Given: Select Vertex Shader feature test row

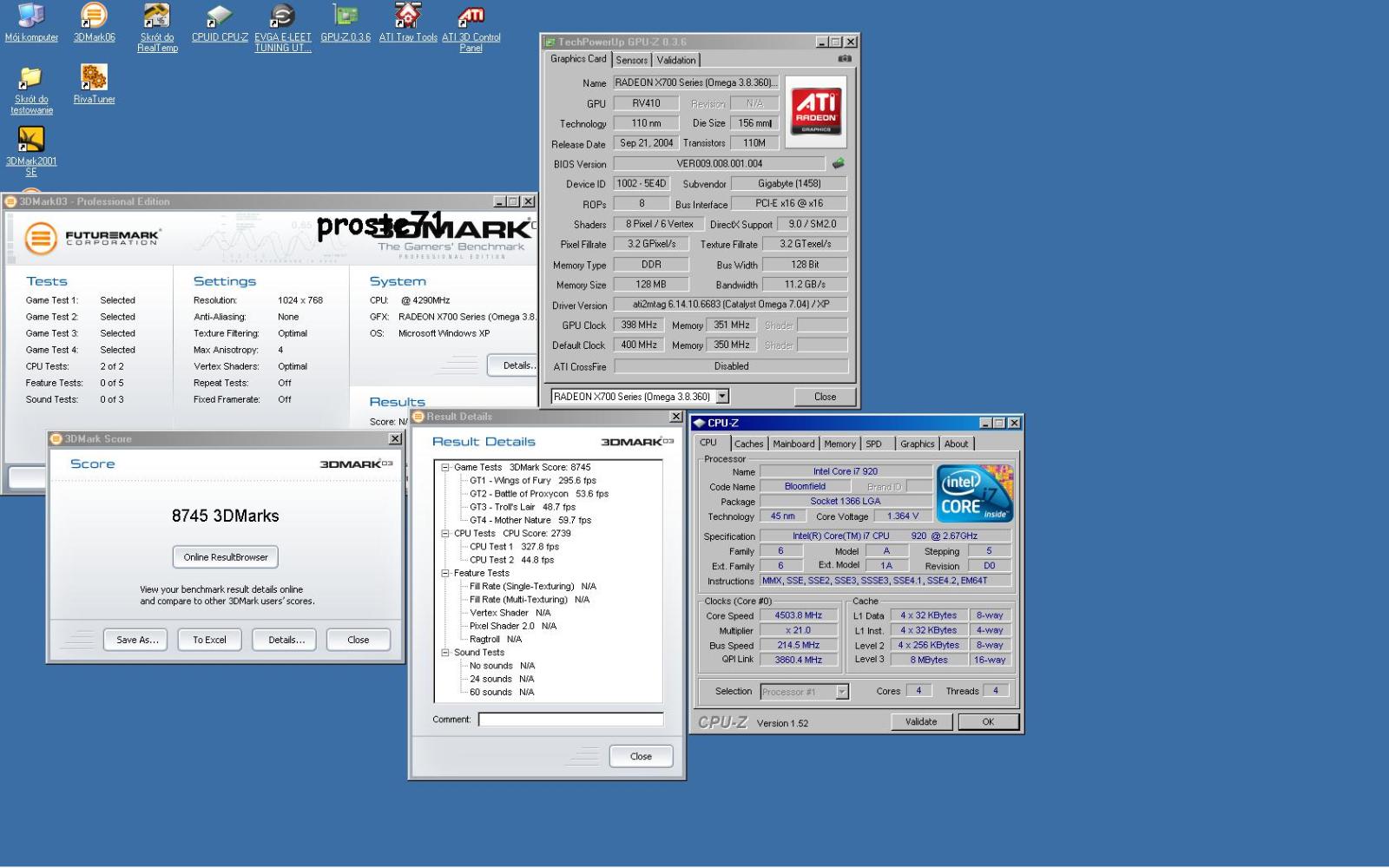Looking at the screenshot, I should 510,613.
